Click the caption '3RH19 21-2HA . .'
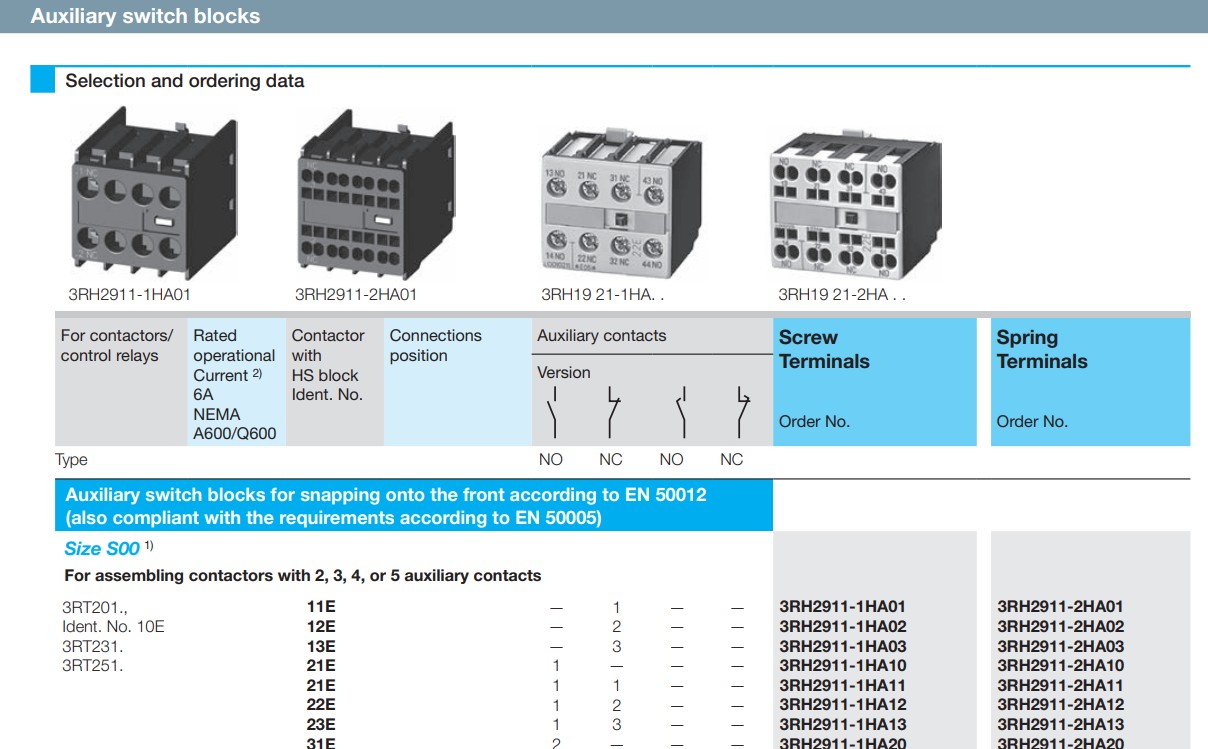This screenshot has height=749, width=1208. [842, 295]
